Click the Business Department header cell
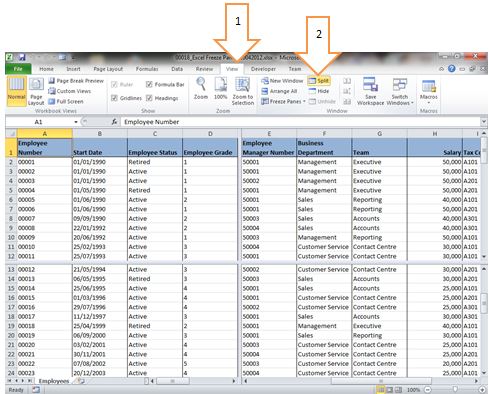 tap(324, 147)
